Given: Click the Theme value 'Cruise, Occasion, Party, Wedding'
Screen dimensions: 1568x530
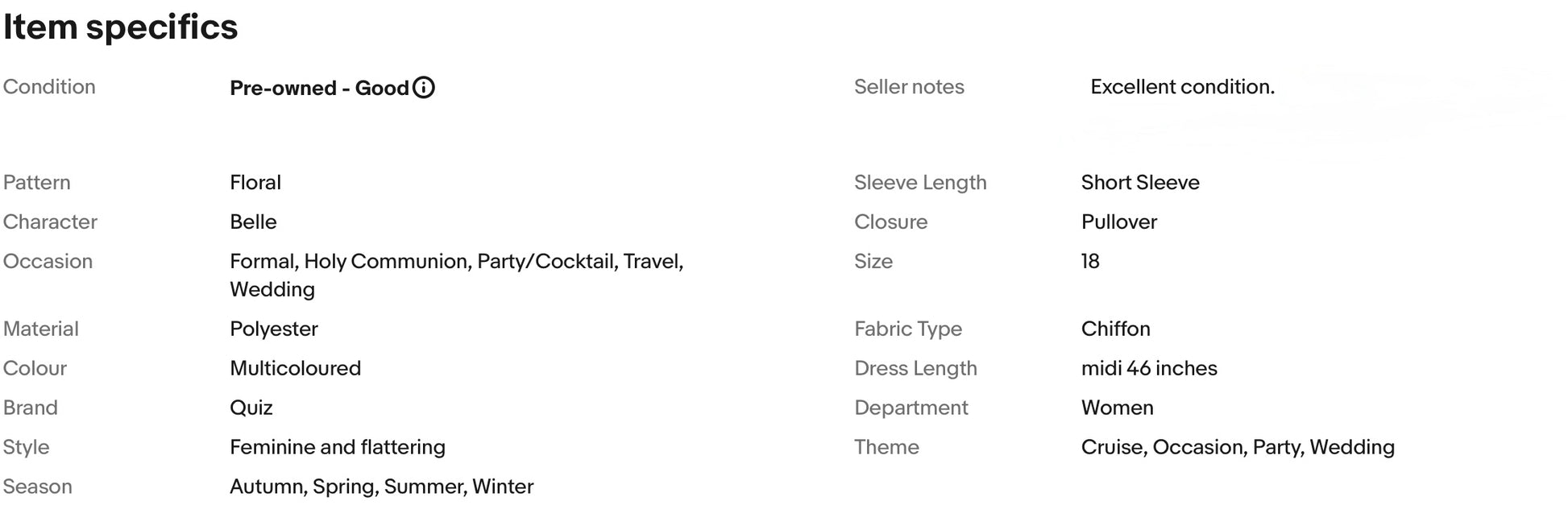Looking at the screenshot, I should [1238, 447].
